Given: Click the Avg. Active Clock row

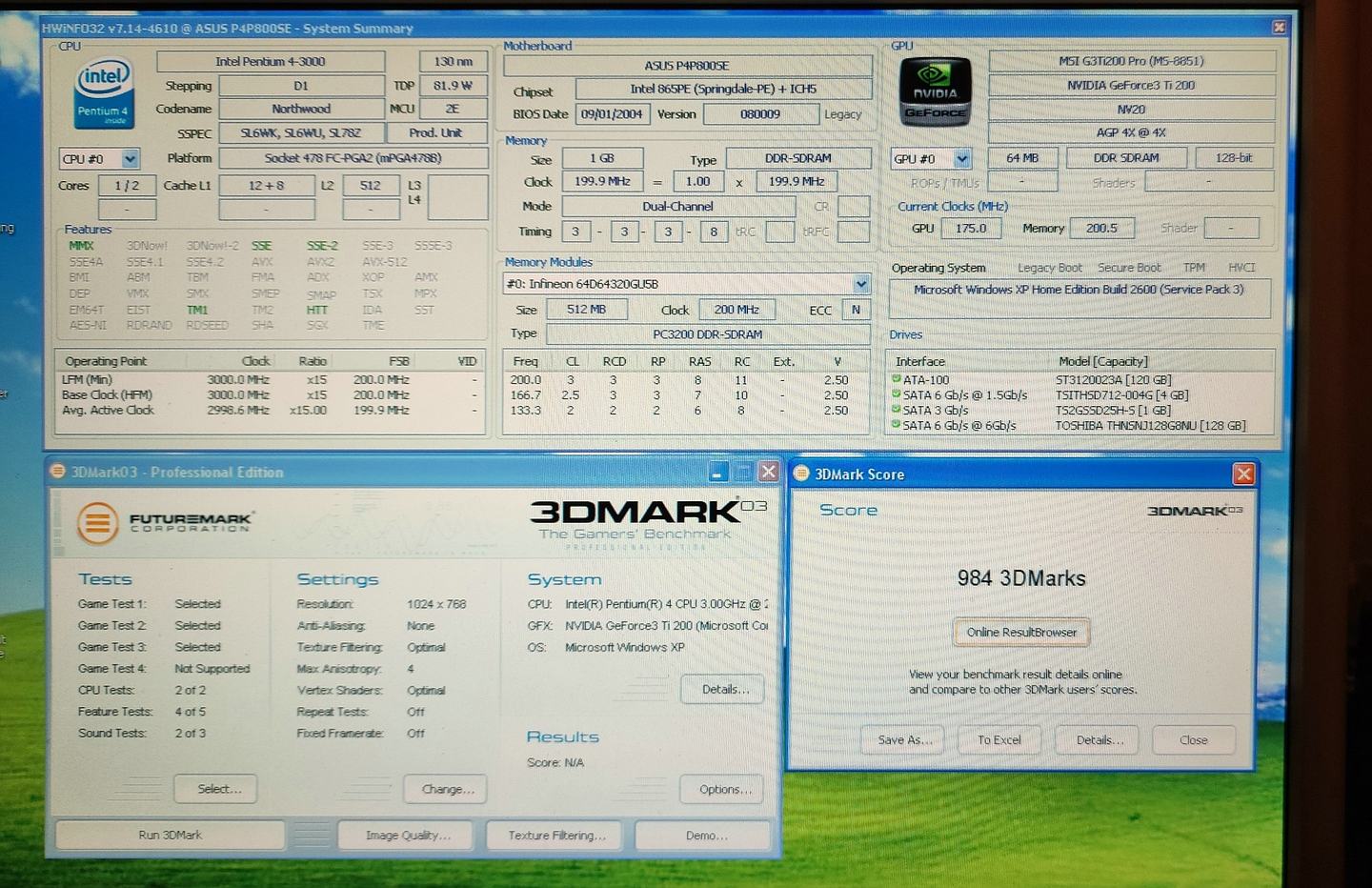Looking at the screenshot, I should pyautogui.click(x=271, y=410).
